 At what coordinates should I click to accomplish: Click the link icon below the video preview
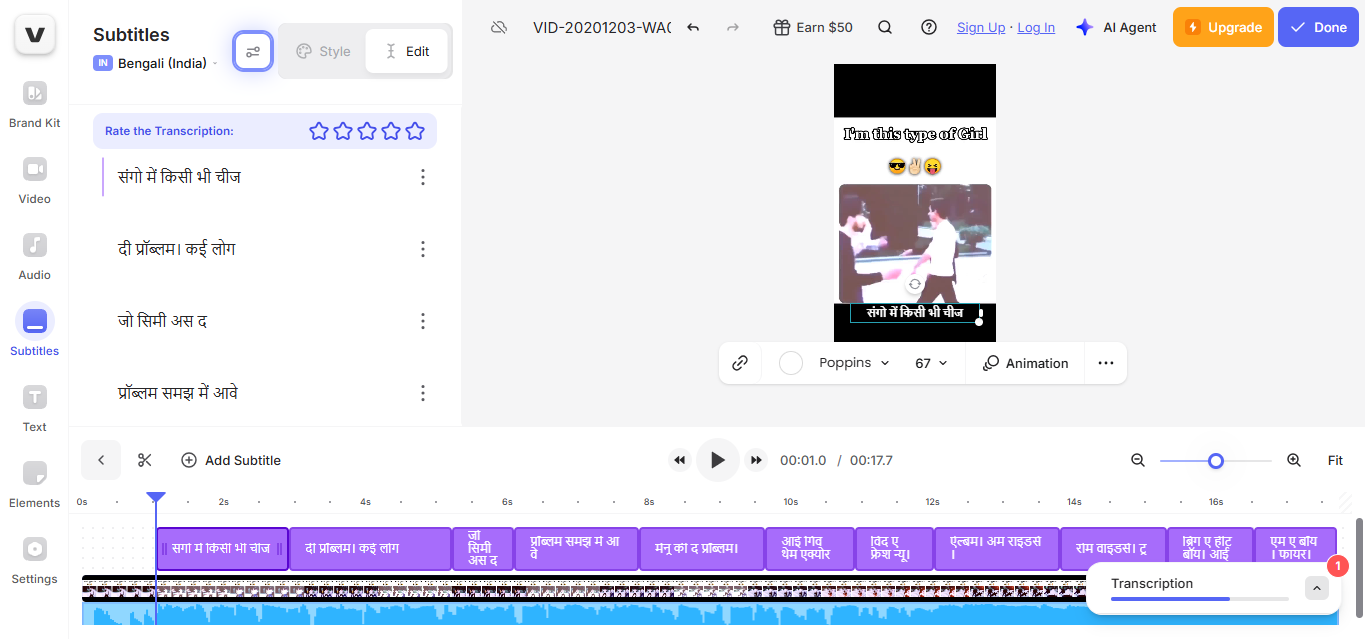coord(740,362)
